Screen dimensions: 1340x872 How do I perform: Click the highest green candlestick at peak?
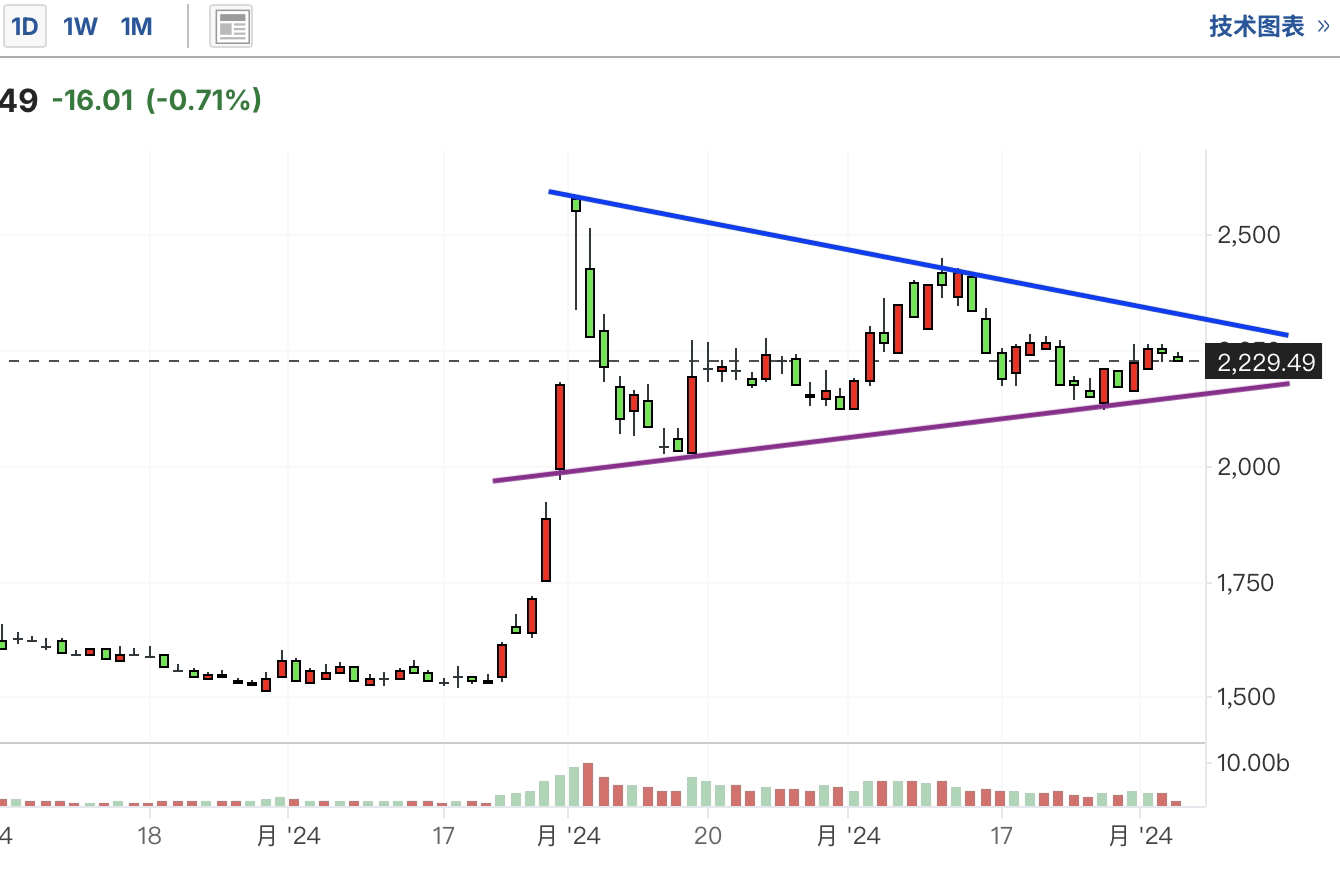(576, 204)
